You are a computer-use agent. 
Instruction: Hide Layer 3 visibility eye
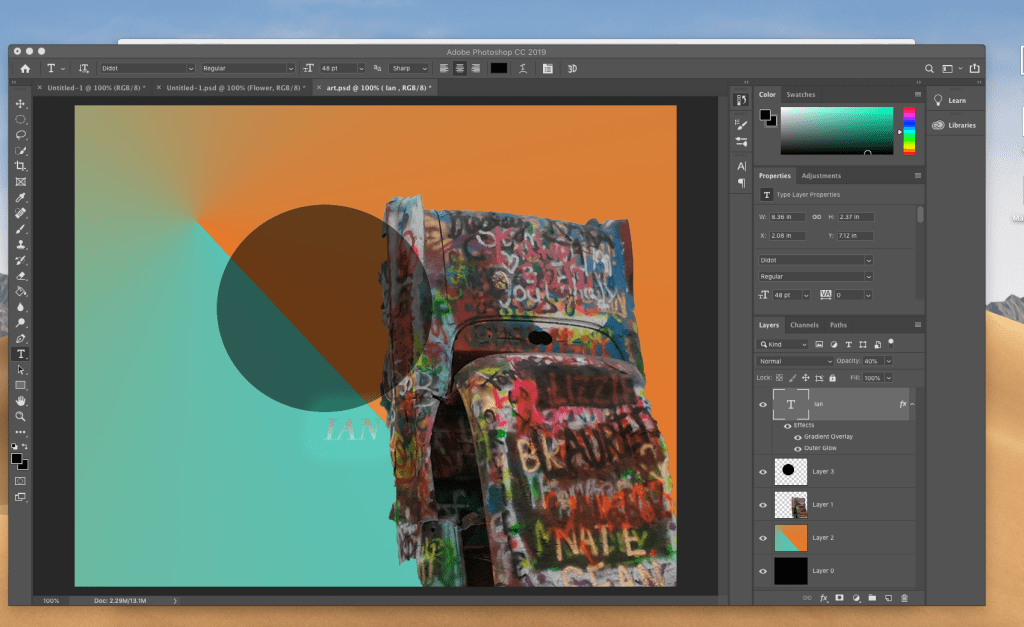click(x=763, y=472)
